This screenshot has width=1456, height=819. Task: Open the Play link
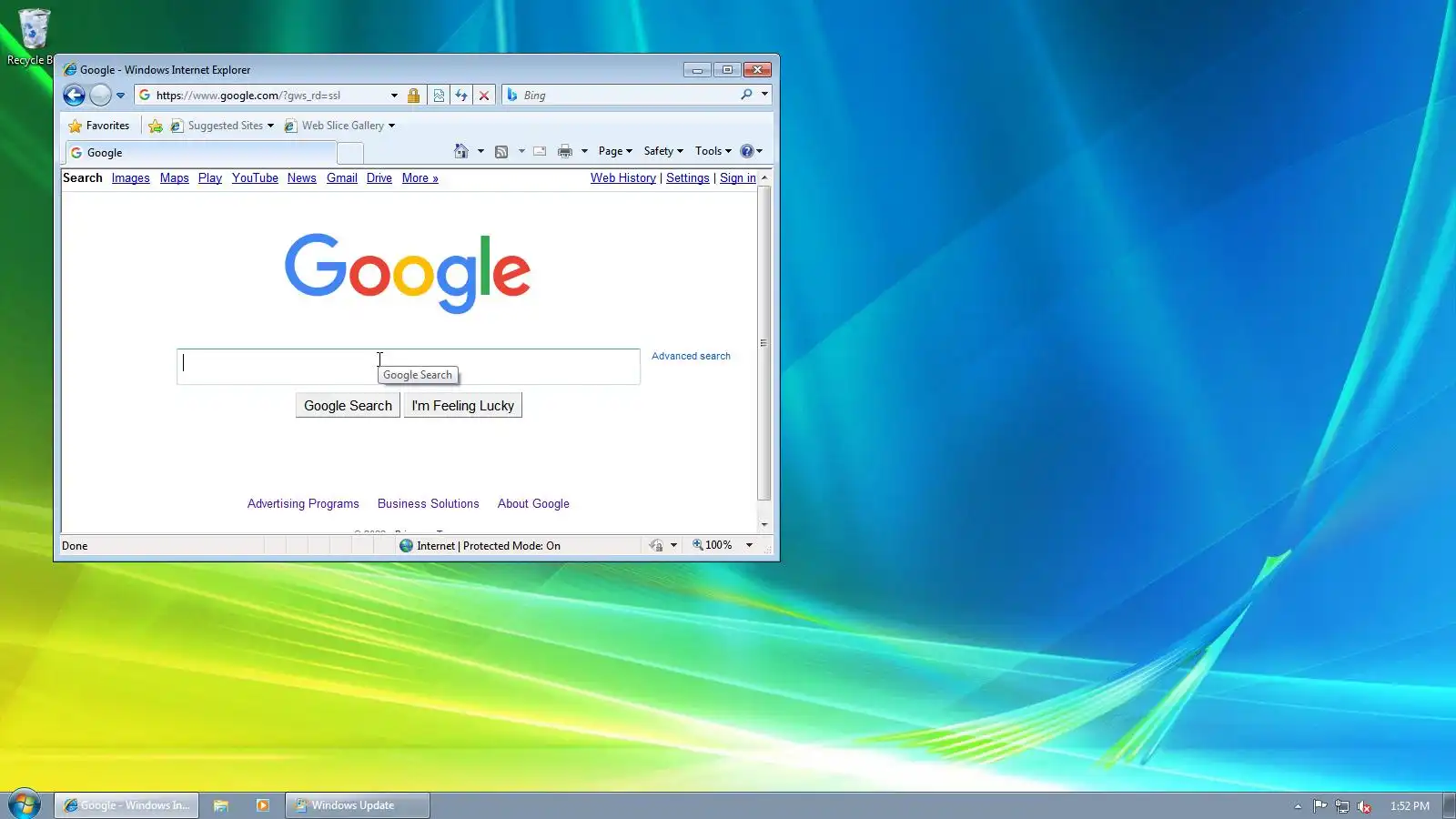tap(210, 178)
